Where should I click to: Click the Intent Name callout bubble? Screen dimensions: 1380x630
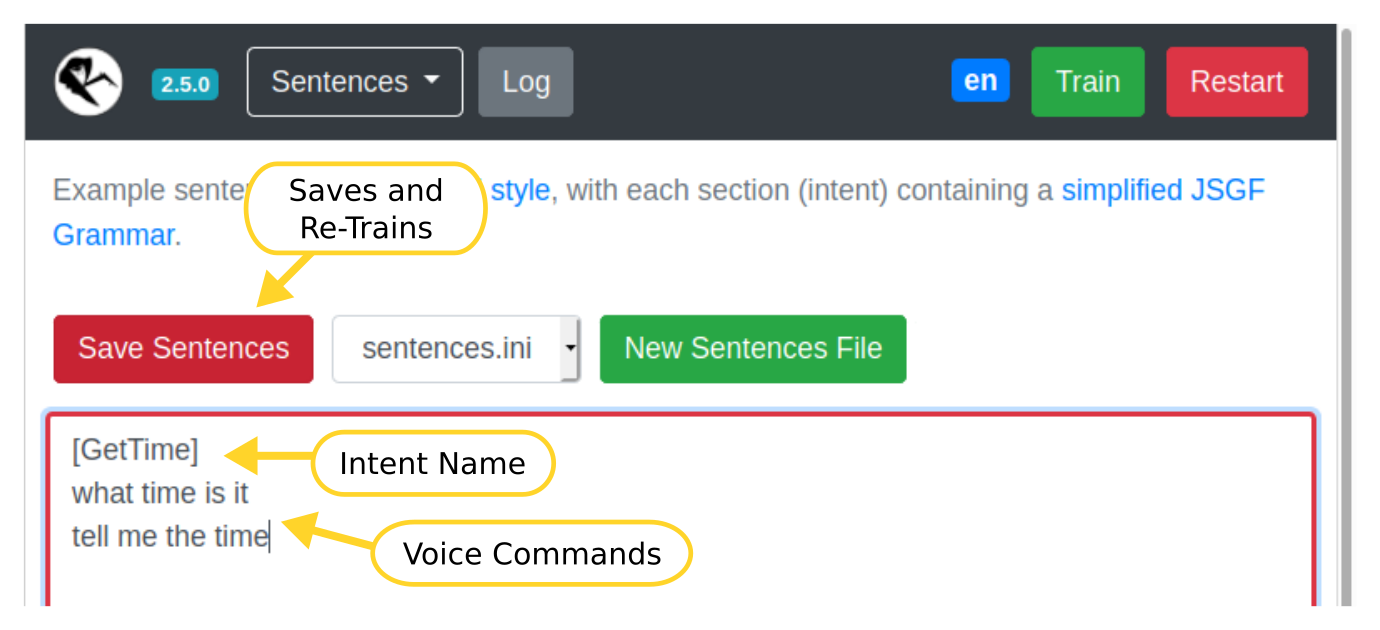pyautogui.click(x=434, y=463)
